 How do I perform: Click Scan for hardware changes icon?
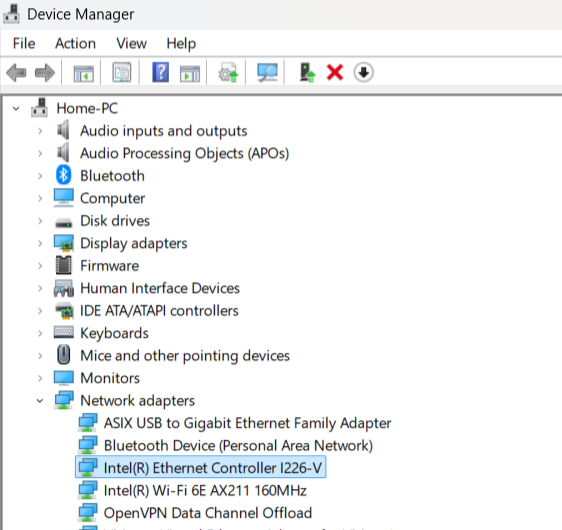pos(267,73)
